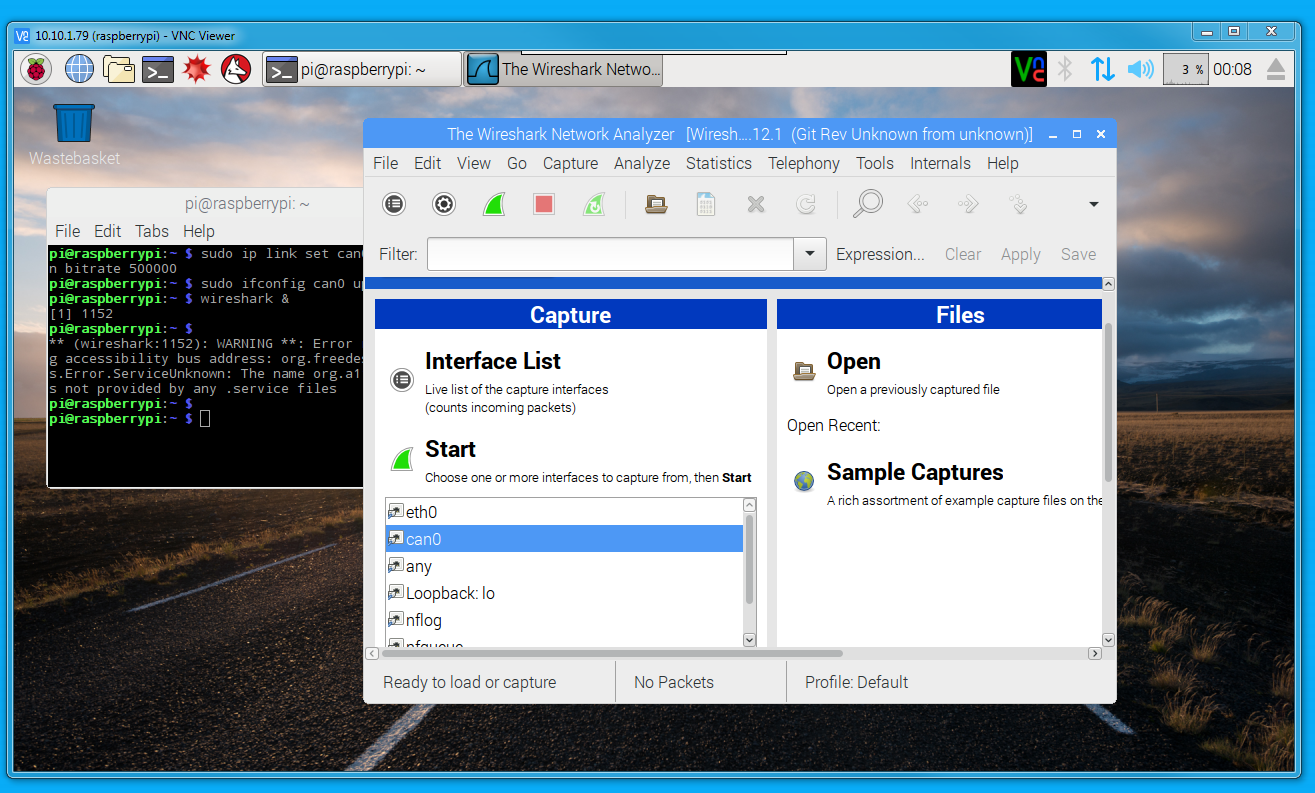Open the Mathematica red spiky icon
The height and width of the screenshot is (793, 1315).
pos(197,69)
